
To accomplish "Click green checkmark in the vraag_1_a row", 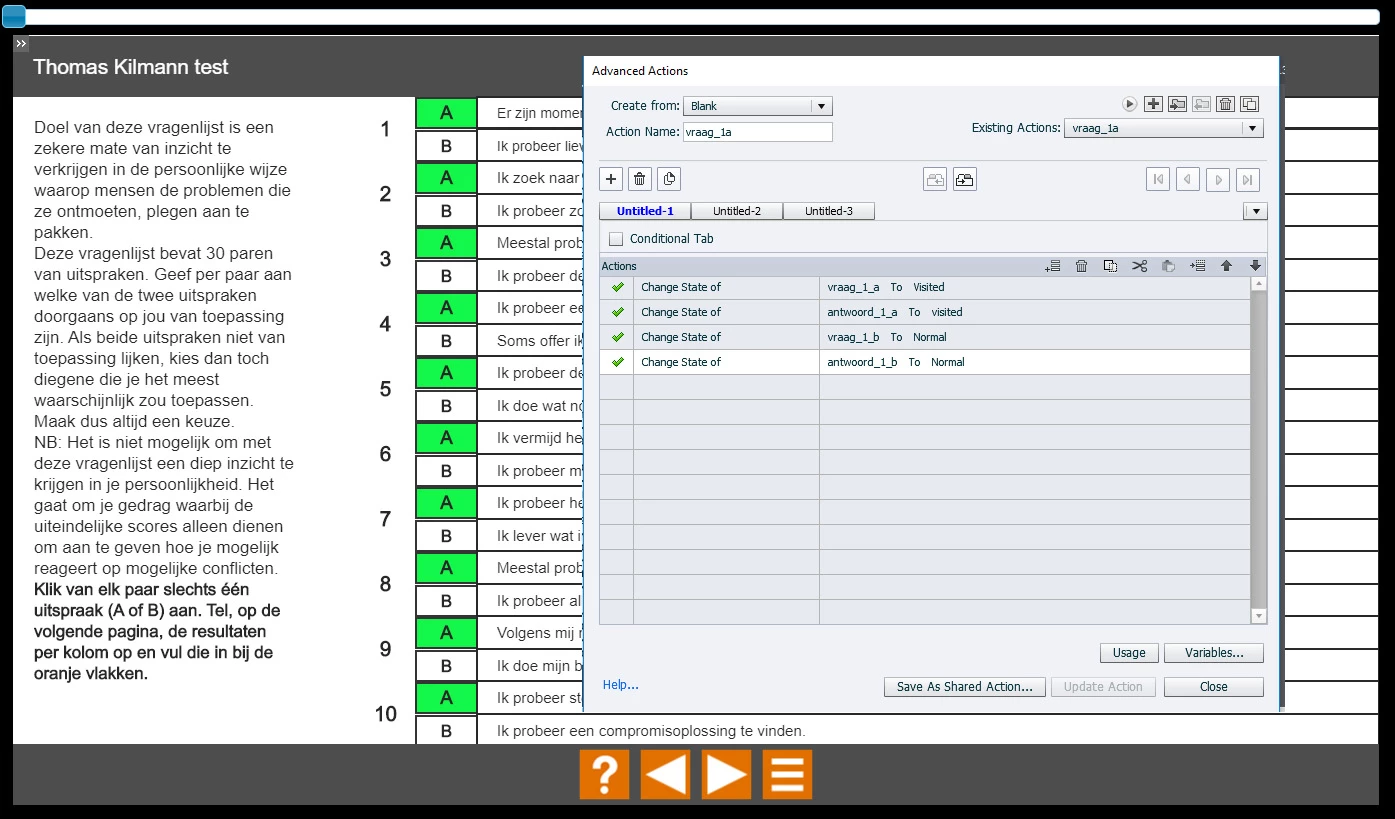I will click(x=617, y=287).
